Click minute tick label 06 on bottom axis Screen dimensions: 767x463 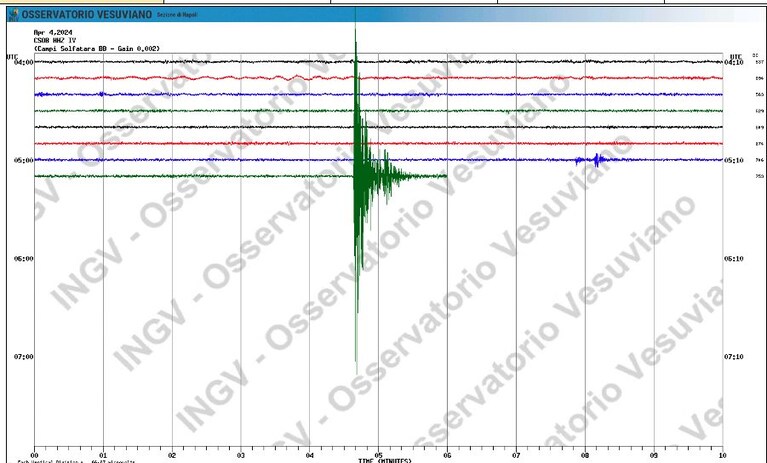click(447, 455)
